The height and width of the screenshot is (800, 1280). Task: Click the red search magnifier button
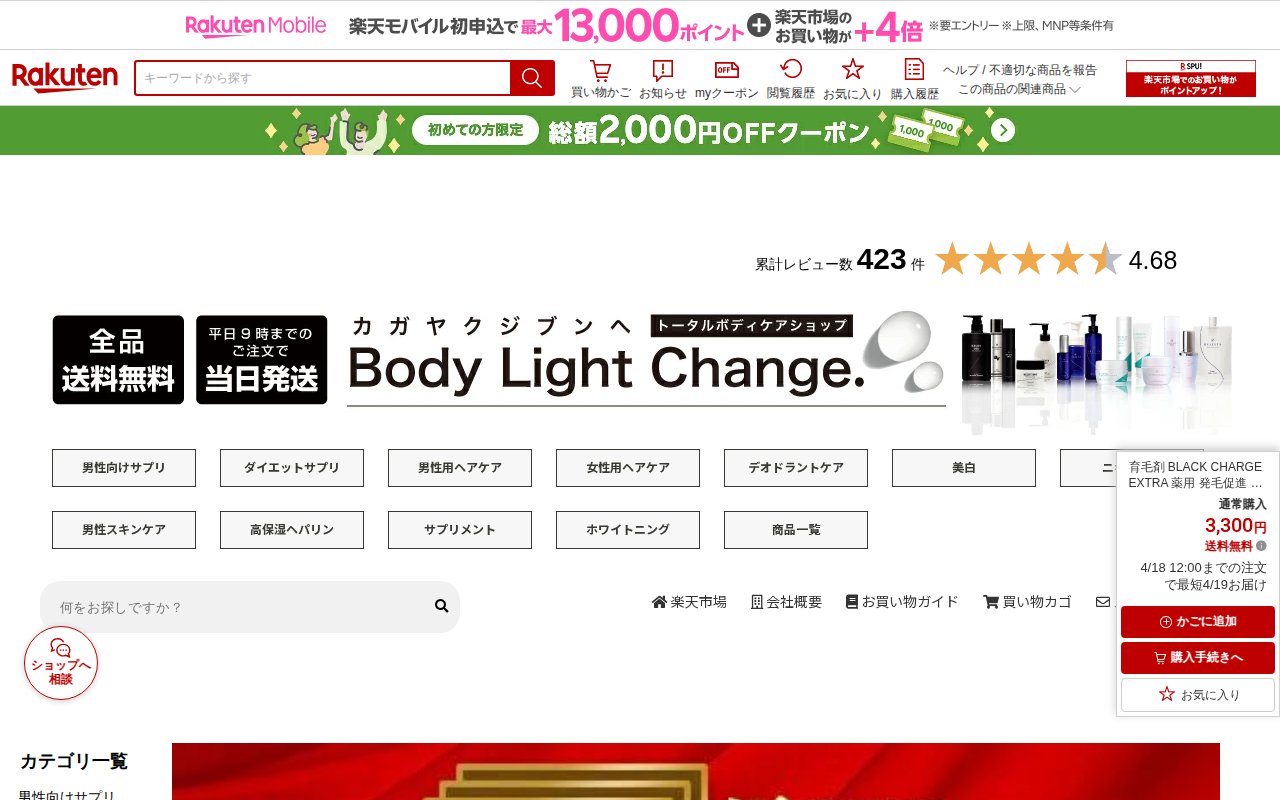[532, 78]
